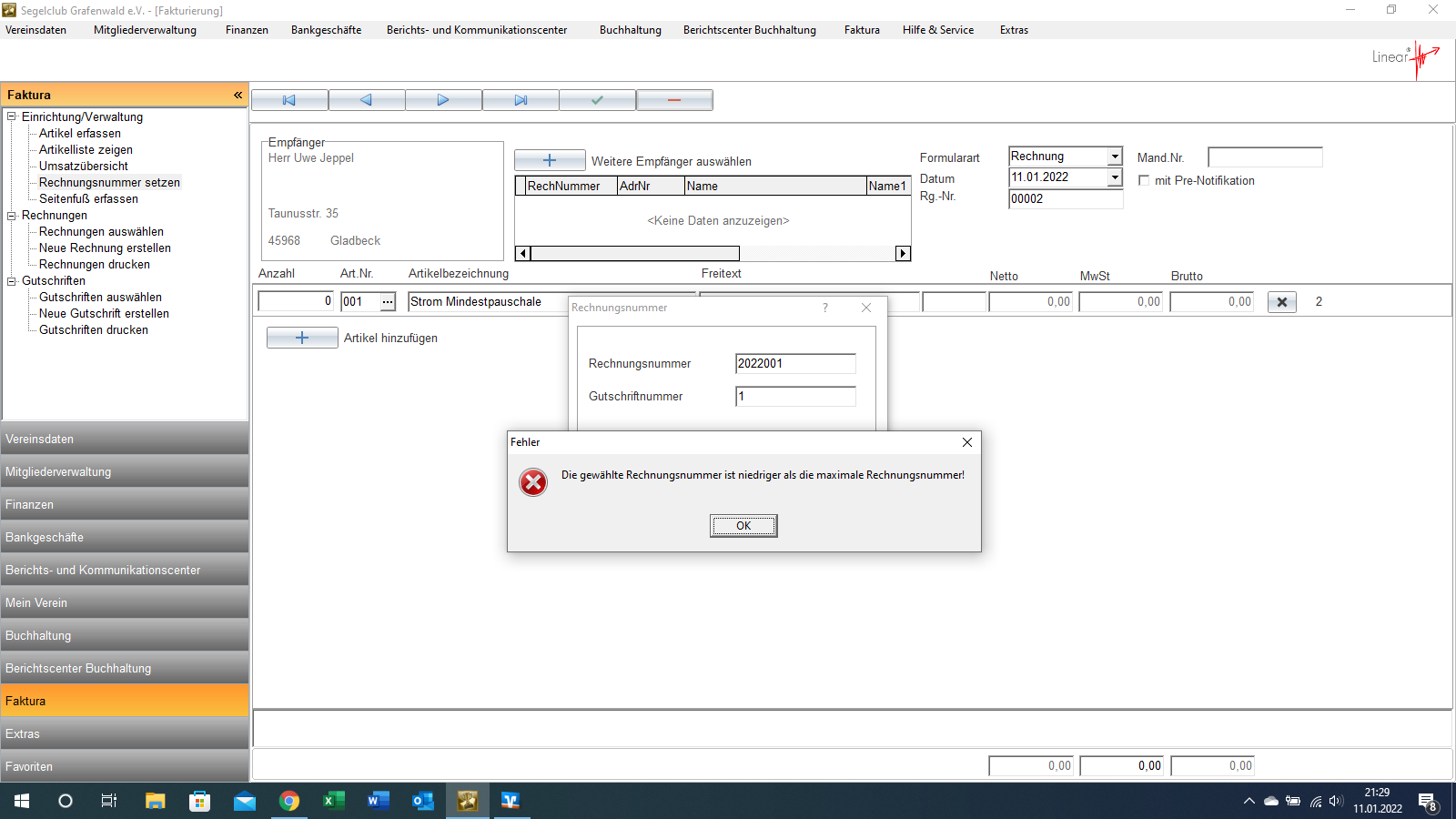
Task: Open the Formularart dropdown
Action: coord(1115,157)
